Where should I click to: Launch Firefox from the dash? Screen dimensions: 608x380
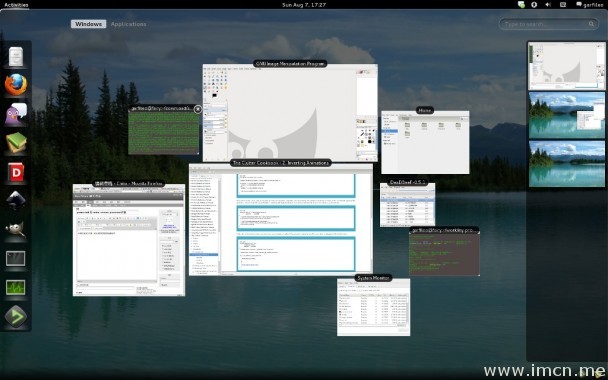(16, 85)
